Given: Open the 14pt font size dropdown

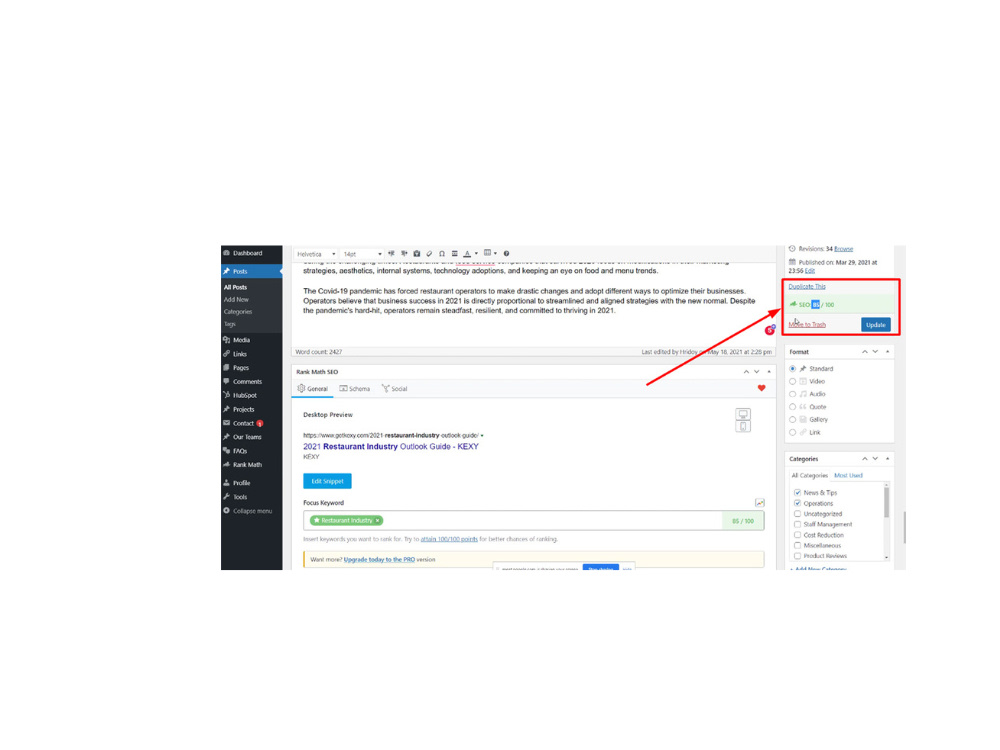Looking at the screenshot, I should pyautogui.click(x=362, y=254).
